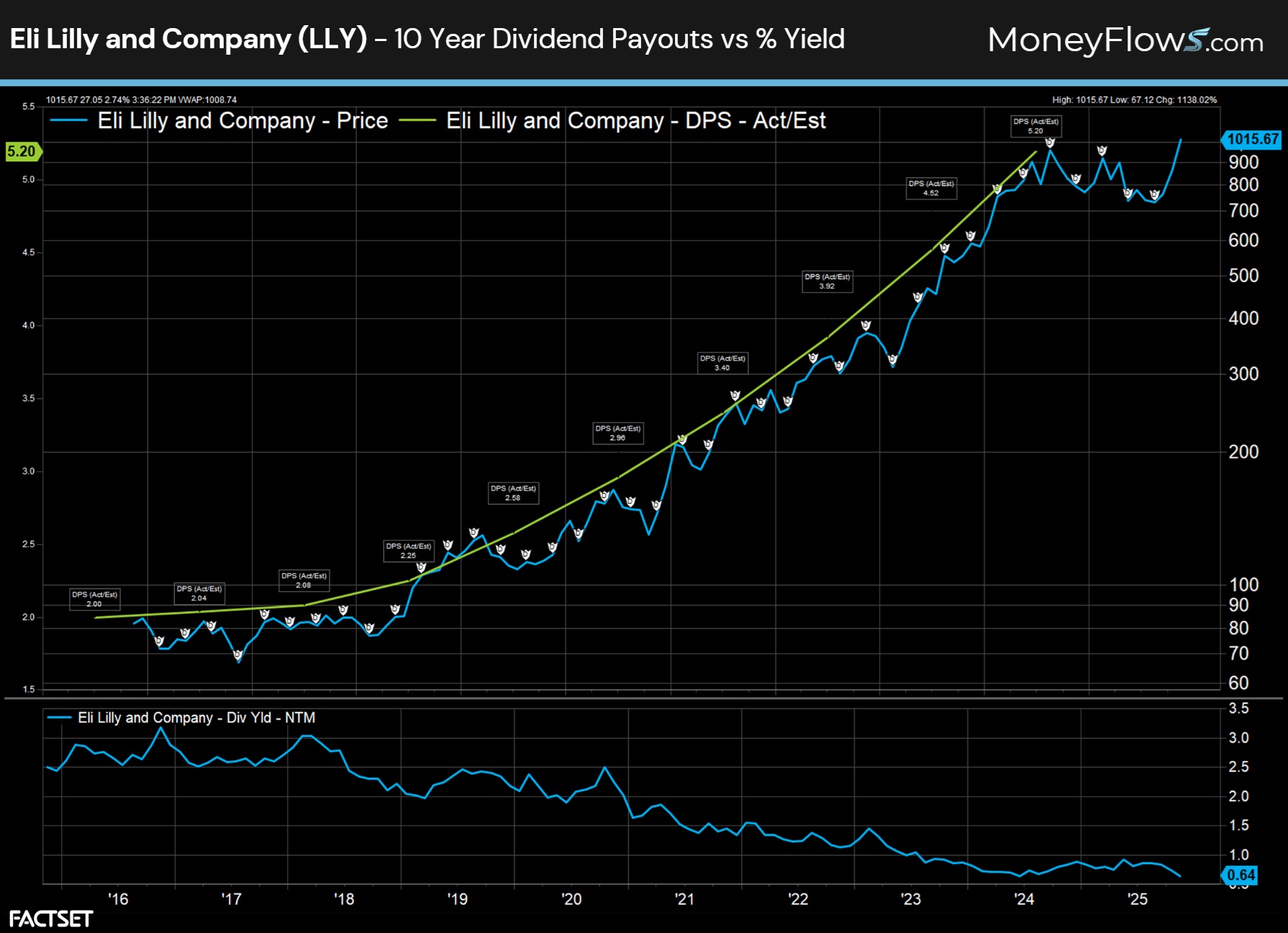
Task: Toggle the Eli Lilly Price series in the legend
Action: point(241,121)
